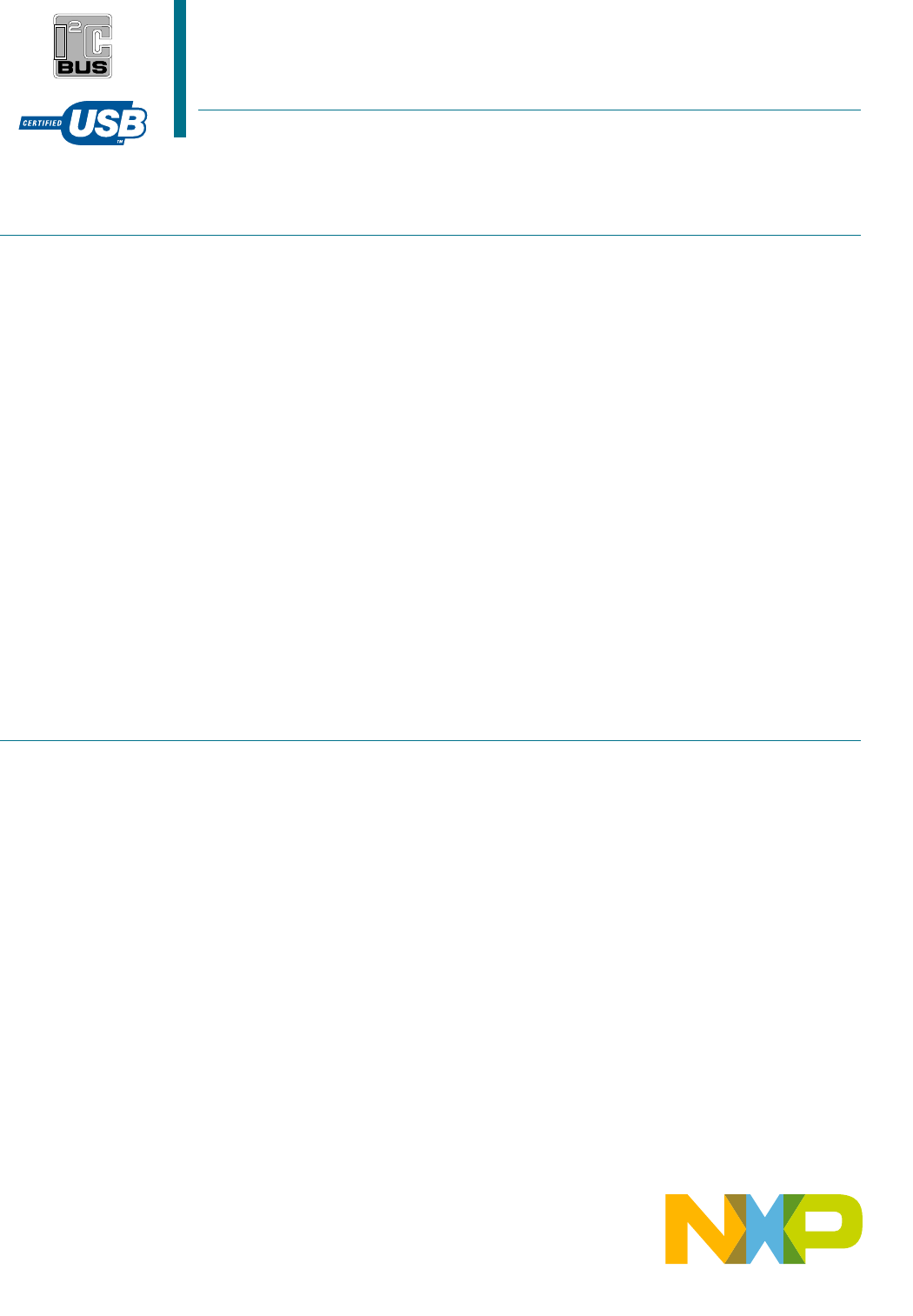The width and height of the screenshot is (913, 1316).
Task: Click the empty area between the full-width rules
Action: 430,487
